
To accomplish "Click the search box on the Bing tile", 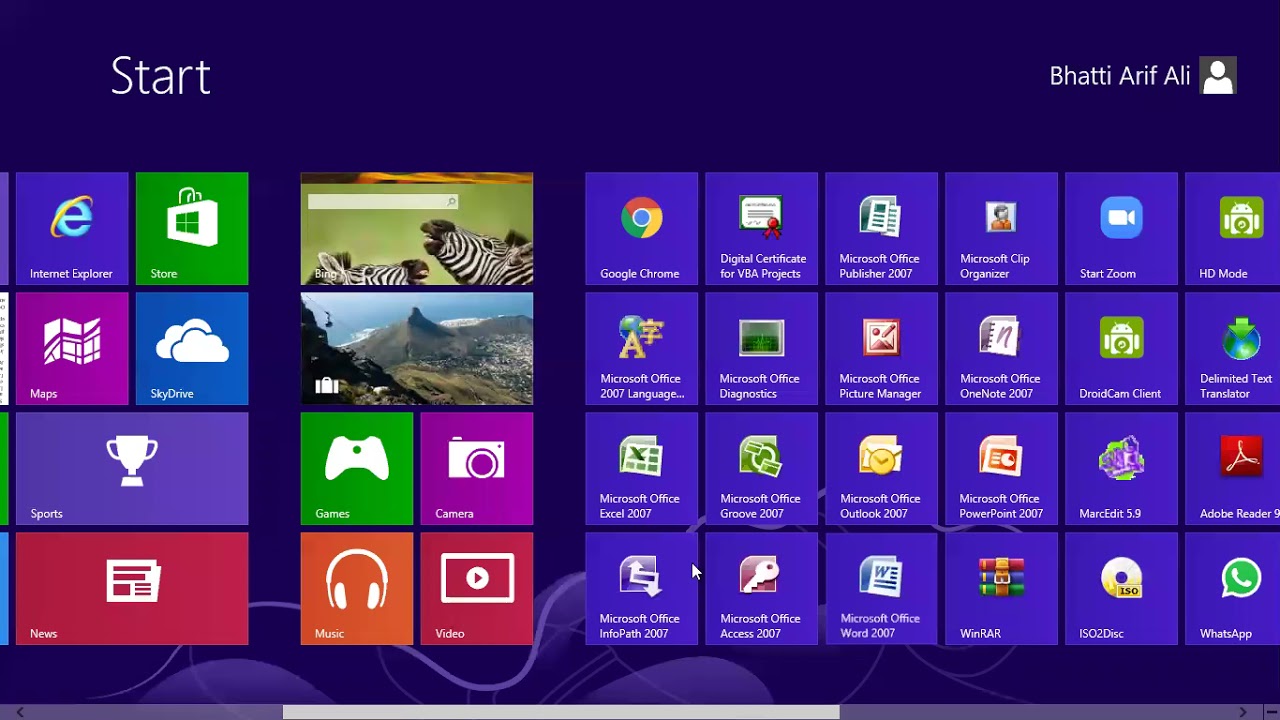I will pyautogui.click(x=383, y=202).
